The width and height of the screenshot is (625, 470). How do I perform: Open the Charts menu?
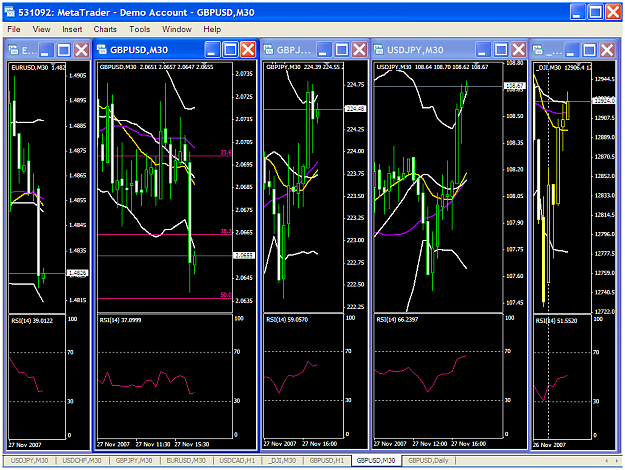point(105,29)
